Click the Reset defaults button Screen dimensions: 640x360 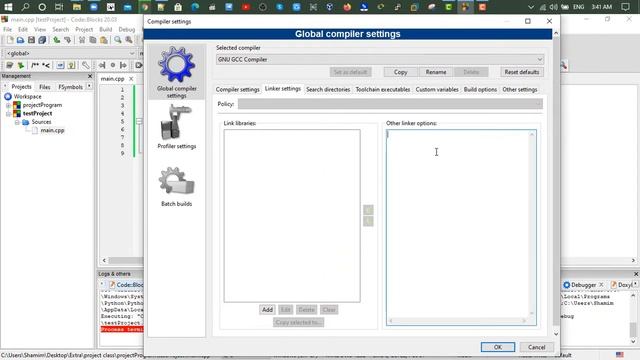pos(522,72)
